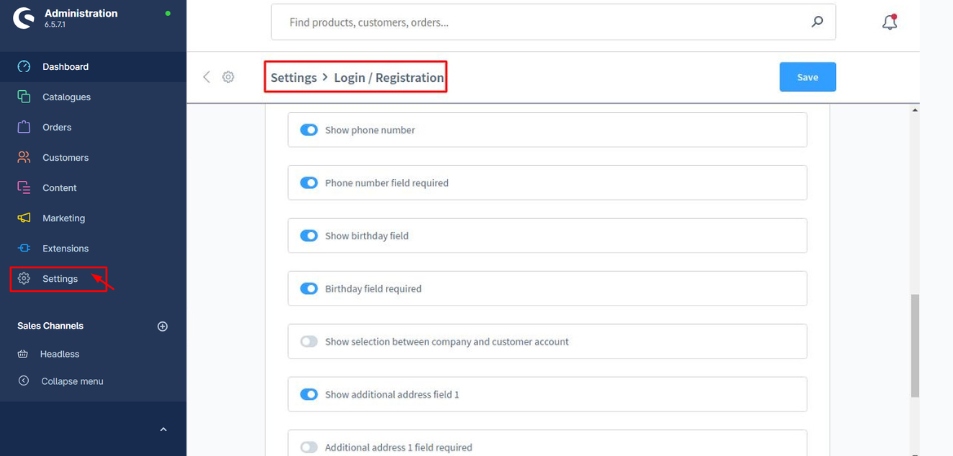Open the Marketing megaphone icon
The image size is (953, 456).
click(24, 218)
